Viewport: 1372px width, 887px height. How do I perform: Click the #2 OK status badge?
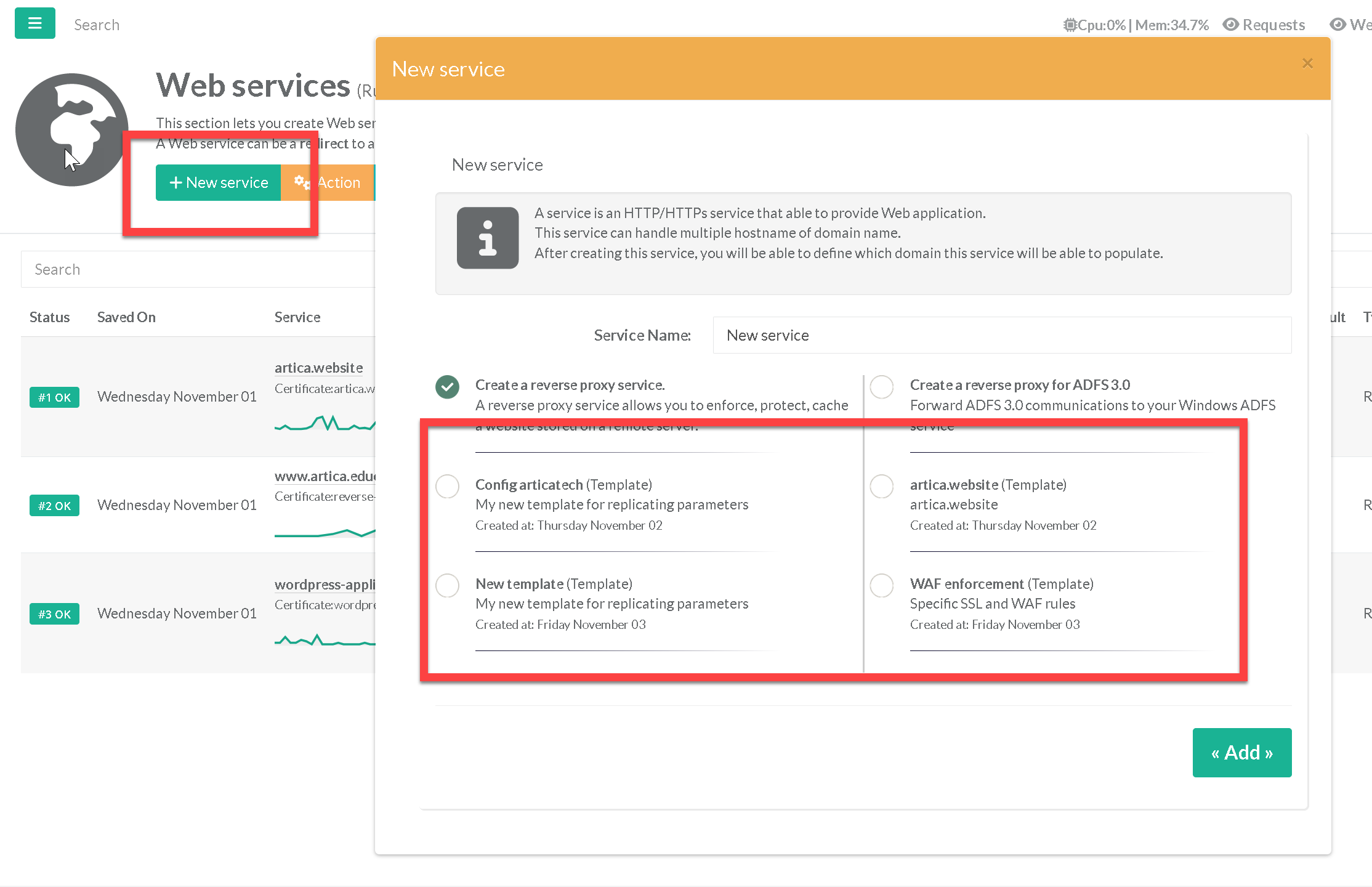click(54, 506)
